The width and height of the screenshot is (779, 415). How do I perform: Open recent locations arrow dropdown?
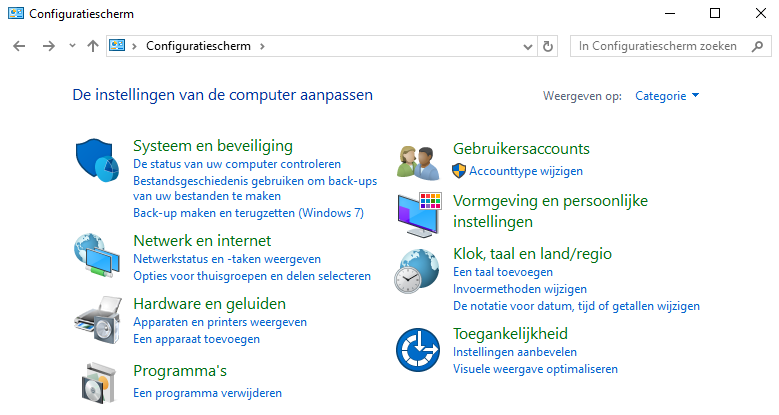click(72, 46)
